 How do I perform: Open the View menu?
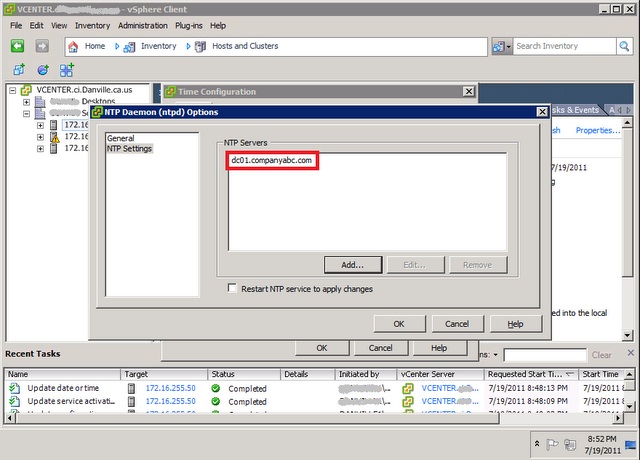(59, 25)
